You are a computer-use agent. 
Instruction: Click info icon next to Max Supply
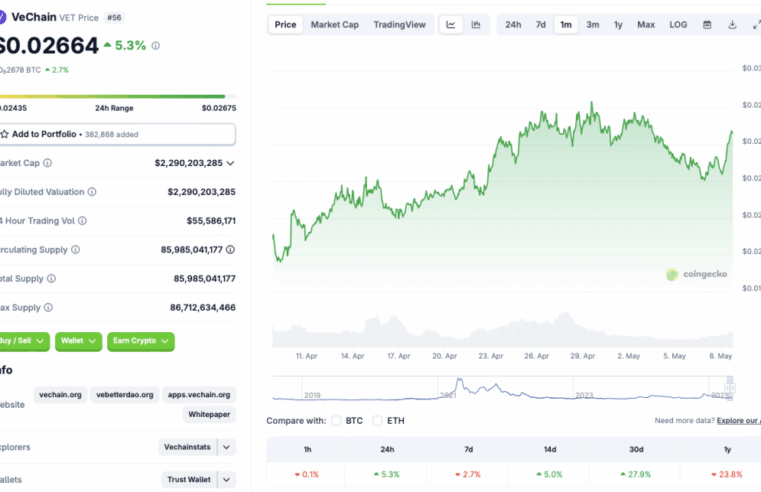48,307
